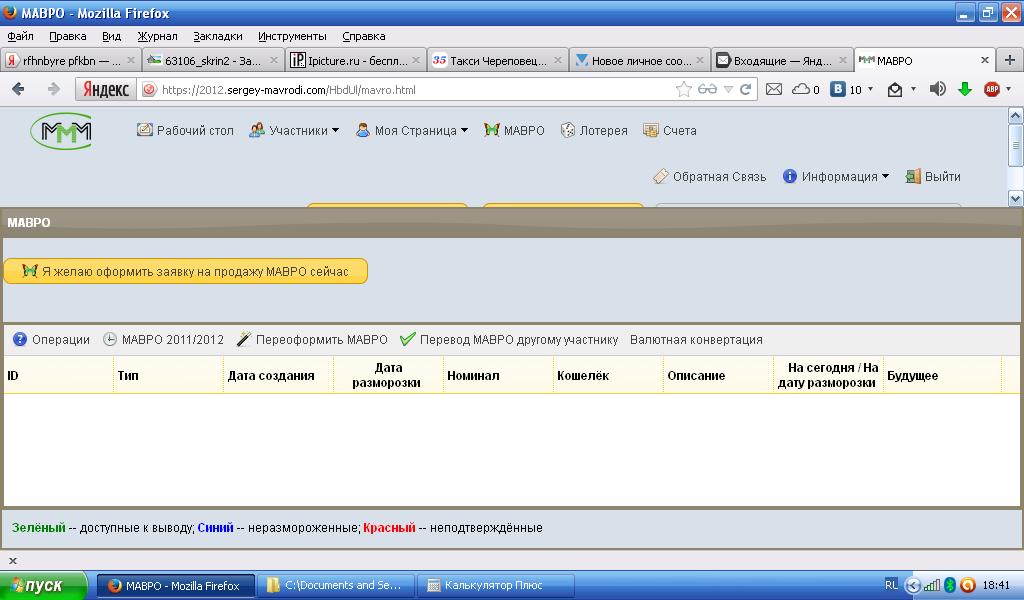The image size is (1024, 600).
Task: Close the bottom bar with x
Action: 12,561
